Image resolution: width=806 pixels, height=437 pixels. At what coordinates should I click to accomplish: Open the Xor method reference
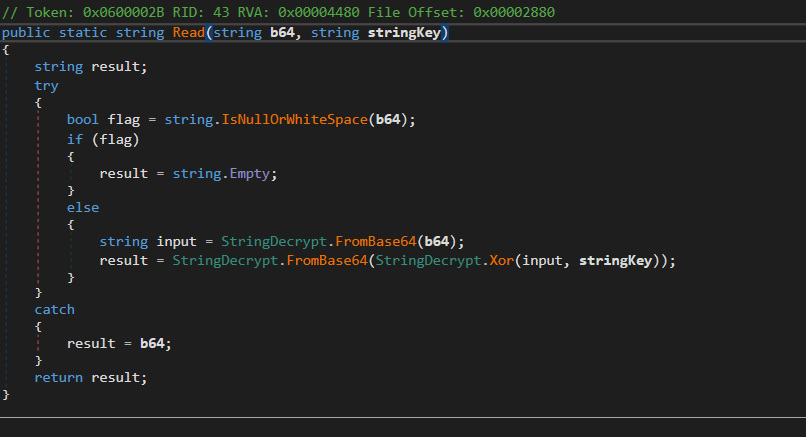502,261
